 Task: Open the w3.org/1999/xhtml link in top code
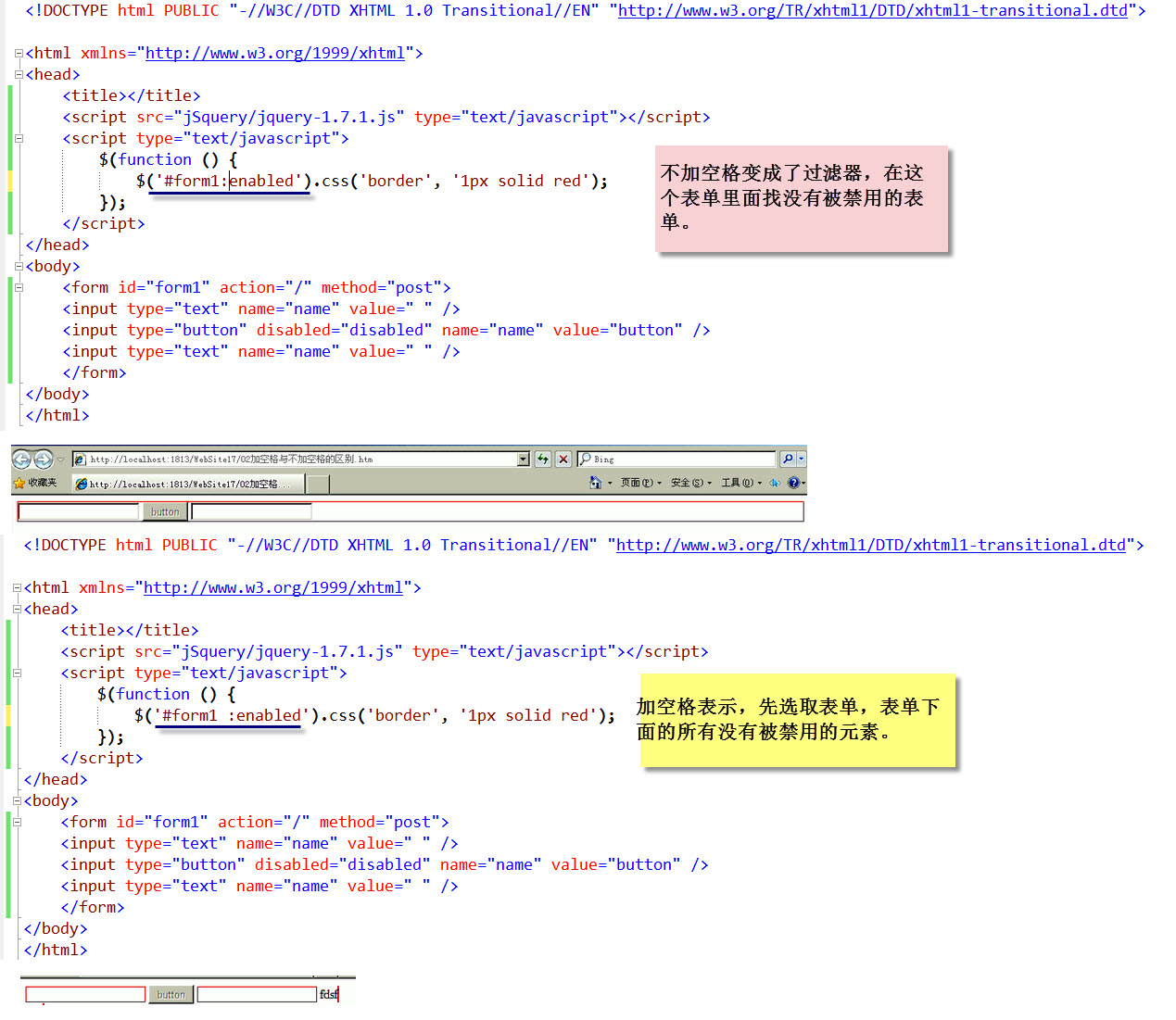click(x=275, y=54)
